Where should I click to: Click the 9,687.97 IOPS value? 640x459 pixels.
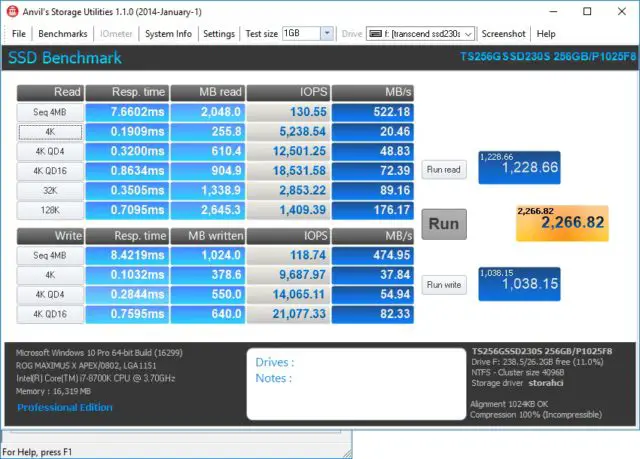click(x=288, y=275)
